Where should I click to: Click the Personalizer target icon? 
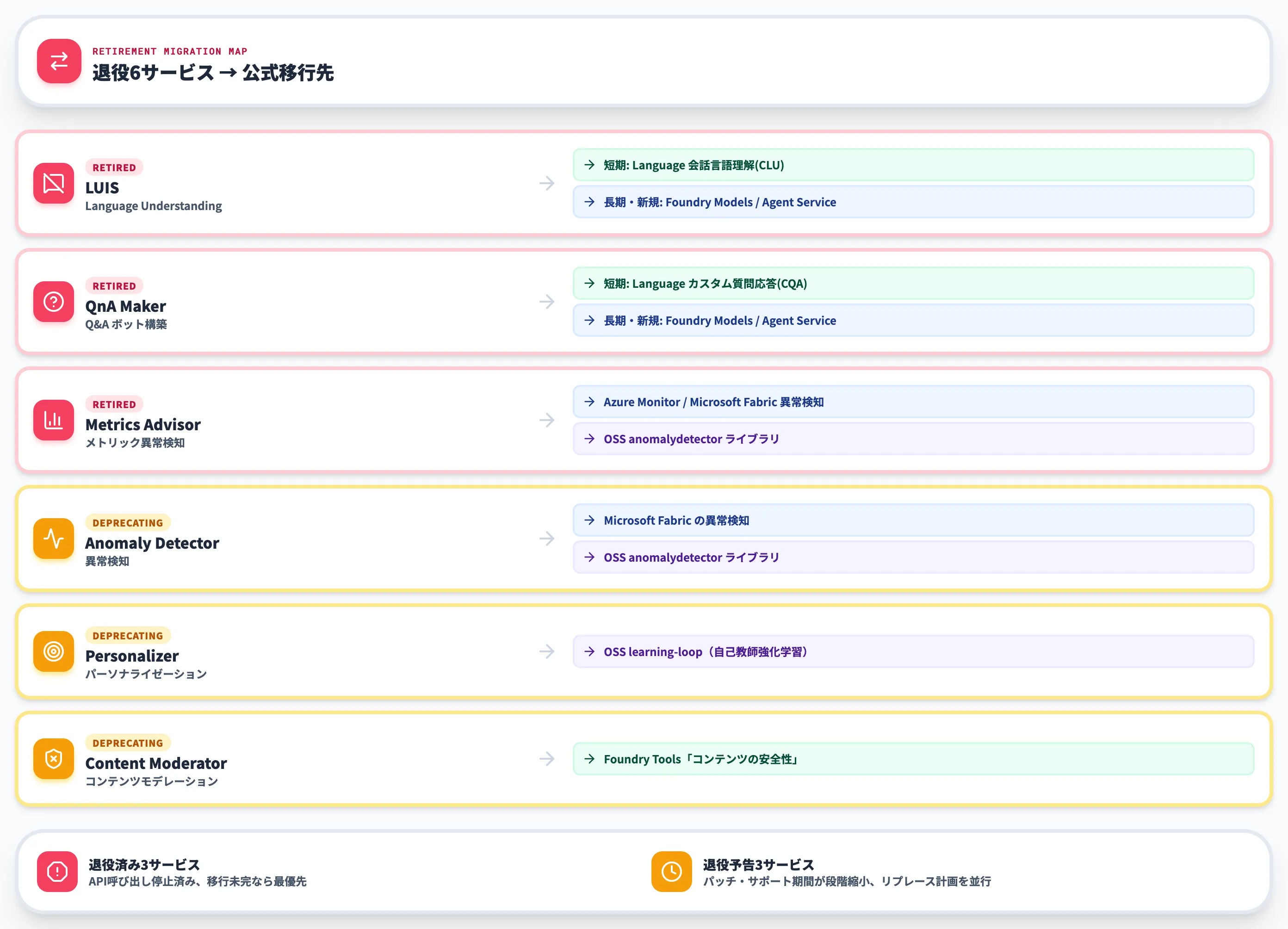(x=53, y=651)
